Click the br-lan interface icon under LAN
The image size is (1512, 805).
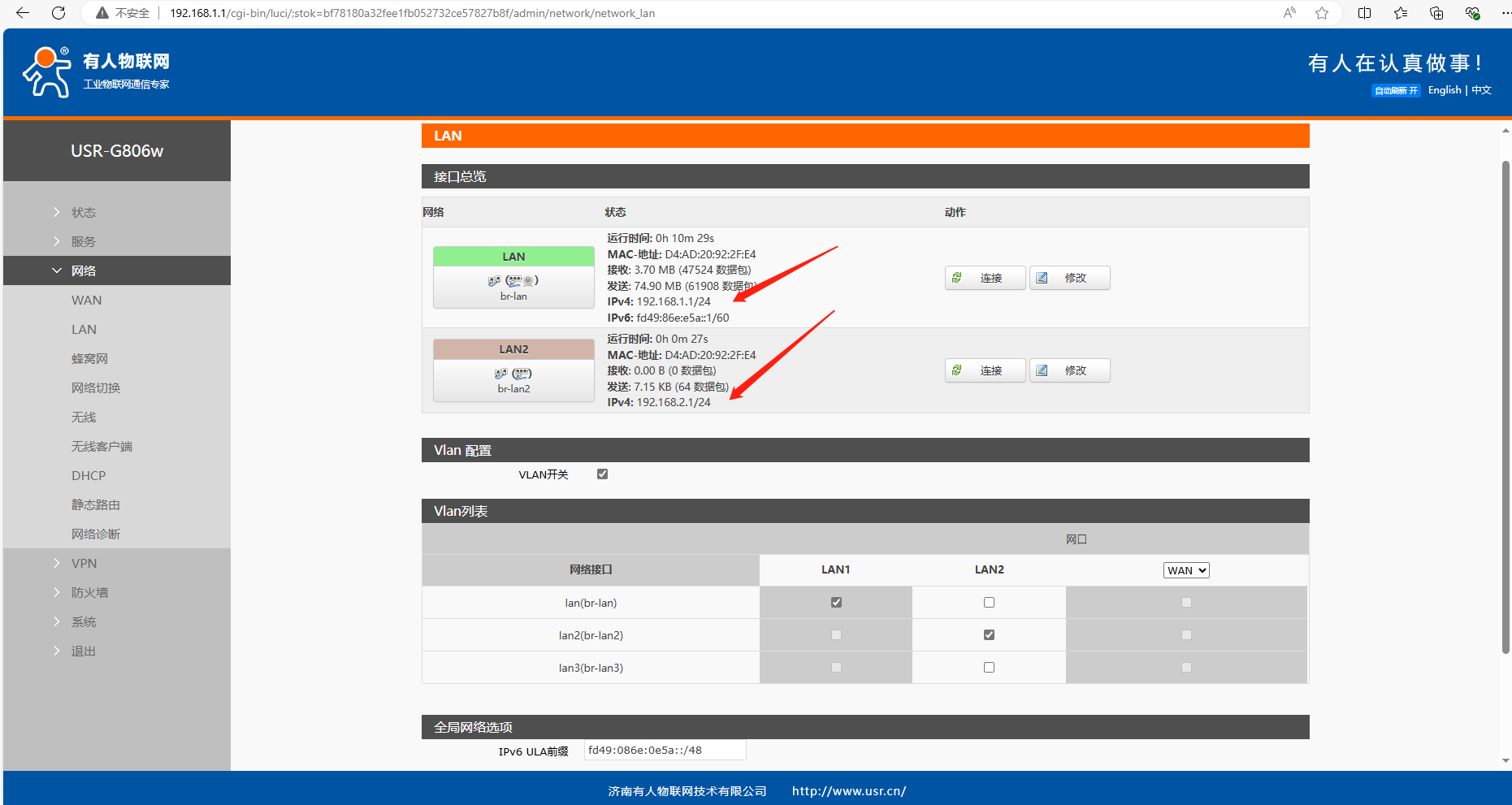coord(513,281)
